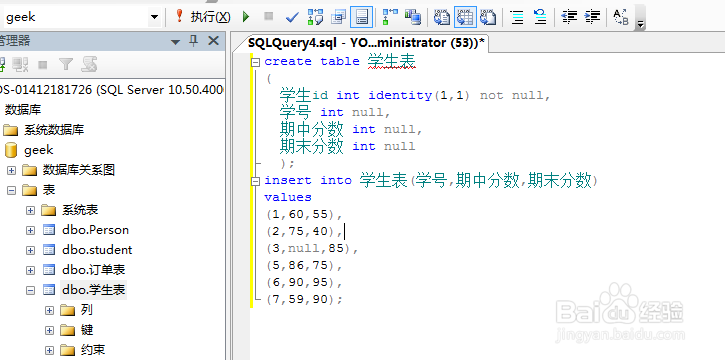Image resolution: width=725 pixels, height=360 pixels.
Task: Collapse the 表 folder
Action: pyautogui.click(x=11, y=190)
